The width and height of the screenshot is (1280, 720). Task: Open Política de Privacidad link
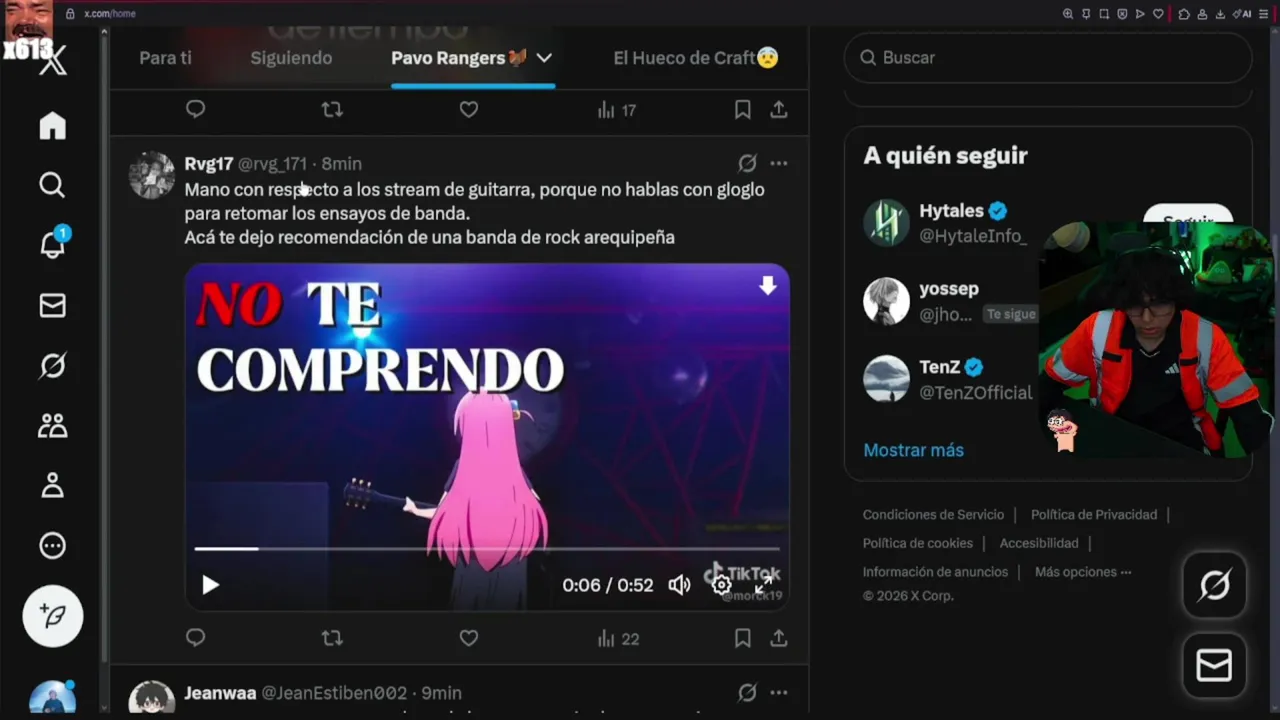tap(1094, 515)
